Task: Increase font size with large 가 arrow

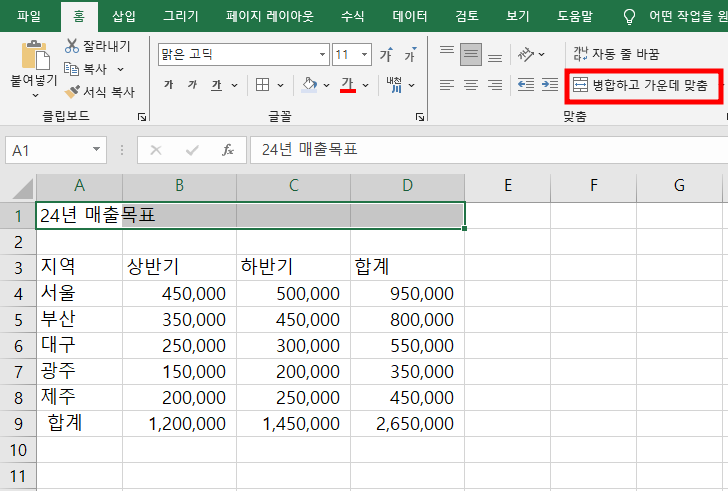Action: click(x=386, y=55)
